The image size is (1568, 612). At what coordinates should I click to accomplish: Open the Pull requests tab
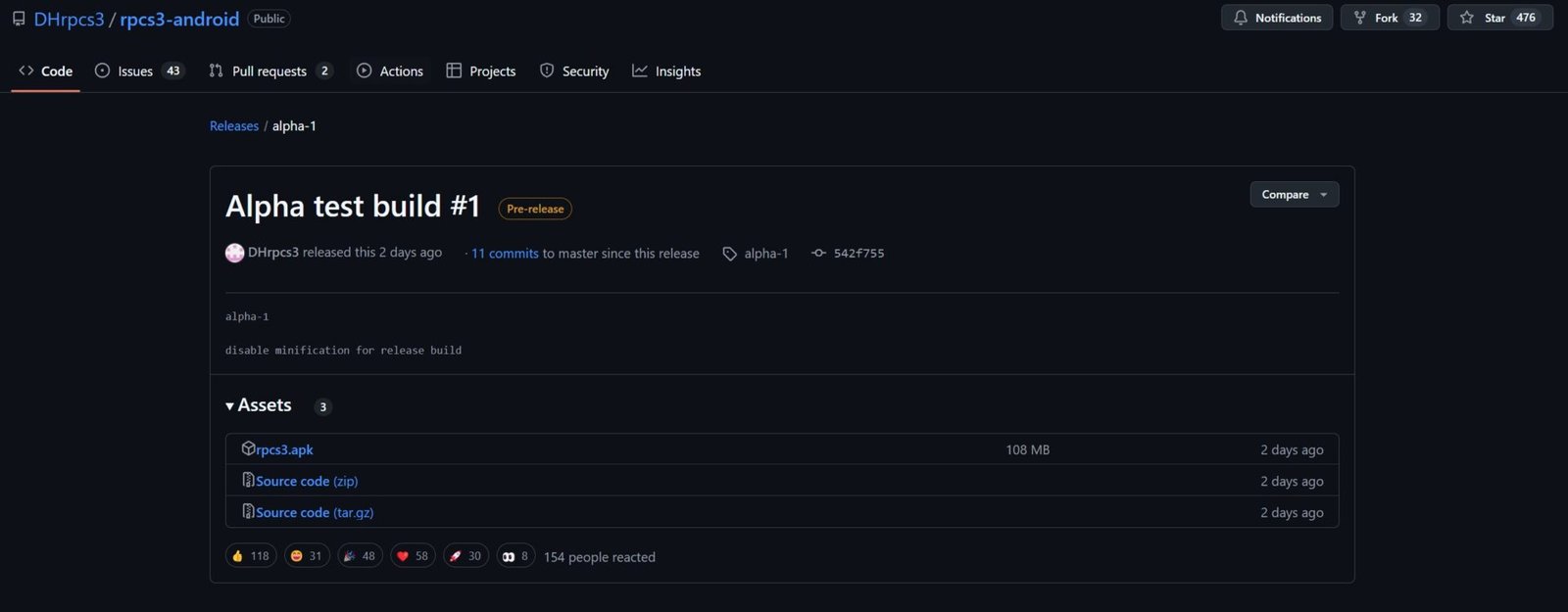pos(270,71)
